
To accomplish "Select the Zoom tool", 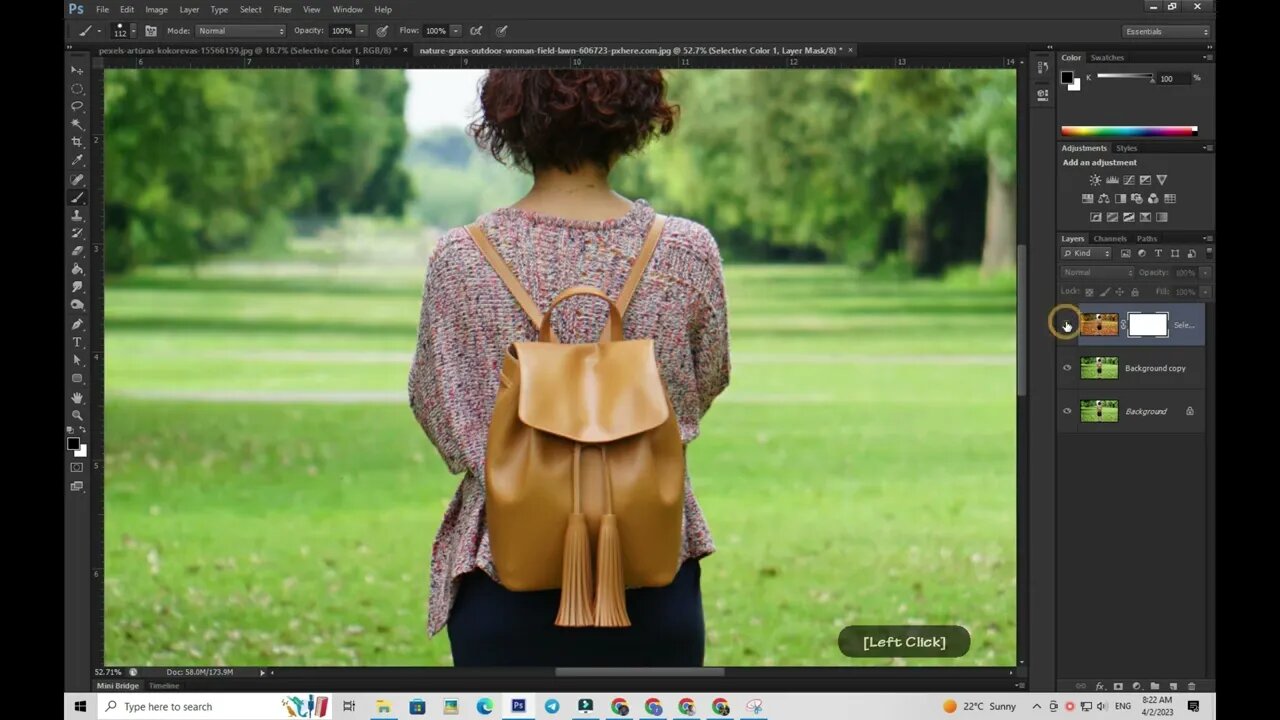I will (77, 415).
